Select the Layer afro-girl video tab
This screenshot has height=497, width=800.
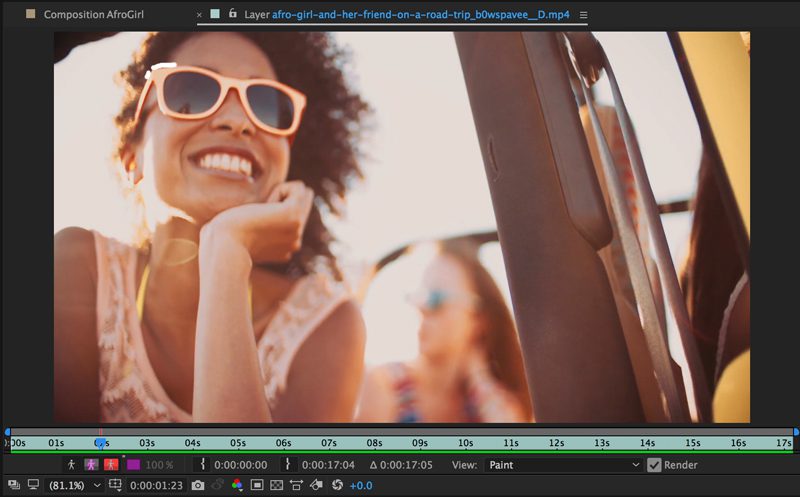coord(410,15)
